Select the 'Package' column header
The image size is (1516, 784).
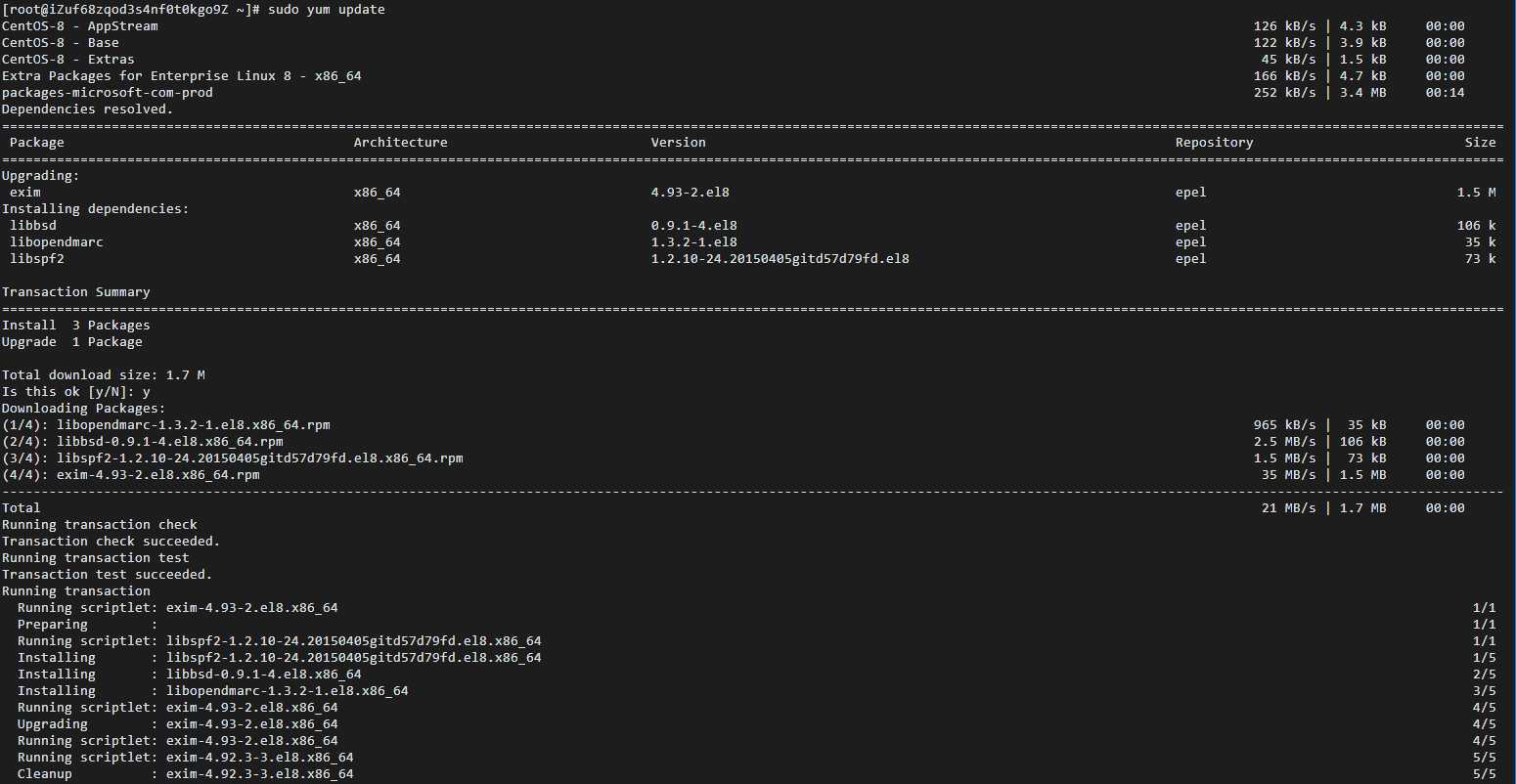tap(37, 143)
